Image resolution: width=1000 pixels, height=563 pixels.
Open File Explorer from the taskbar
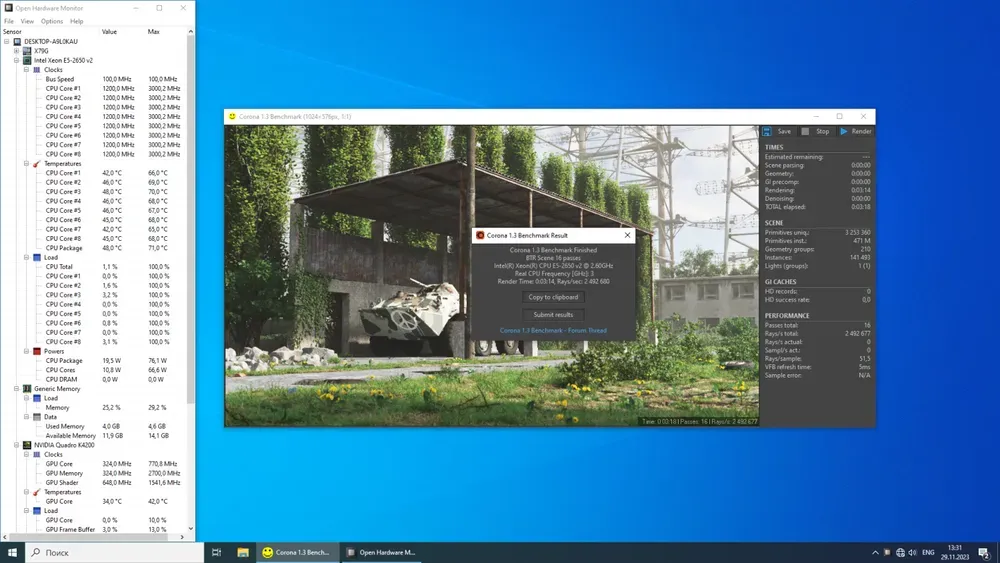tap(243, 552)
